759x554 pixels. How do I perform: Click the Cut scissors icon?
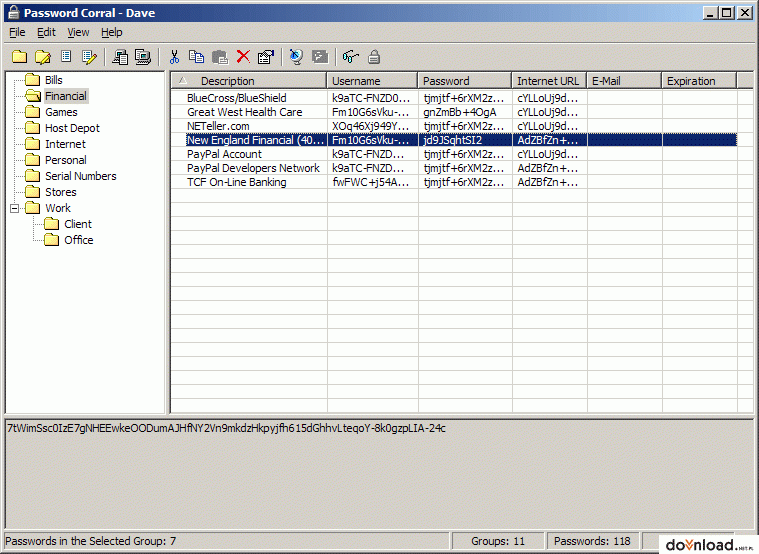174,57
